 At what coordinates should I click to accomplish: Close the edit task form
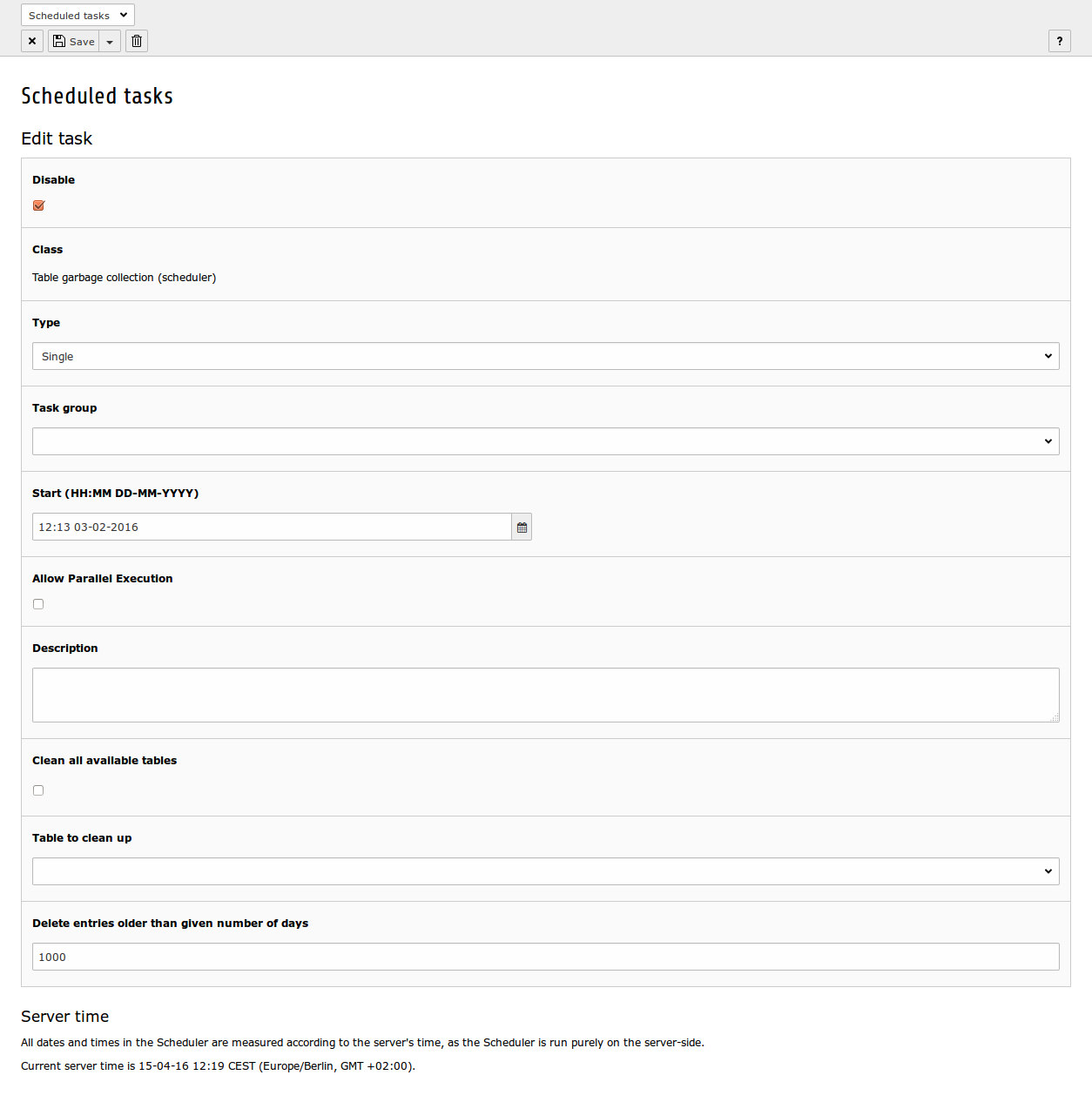point(32,41)
